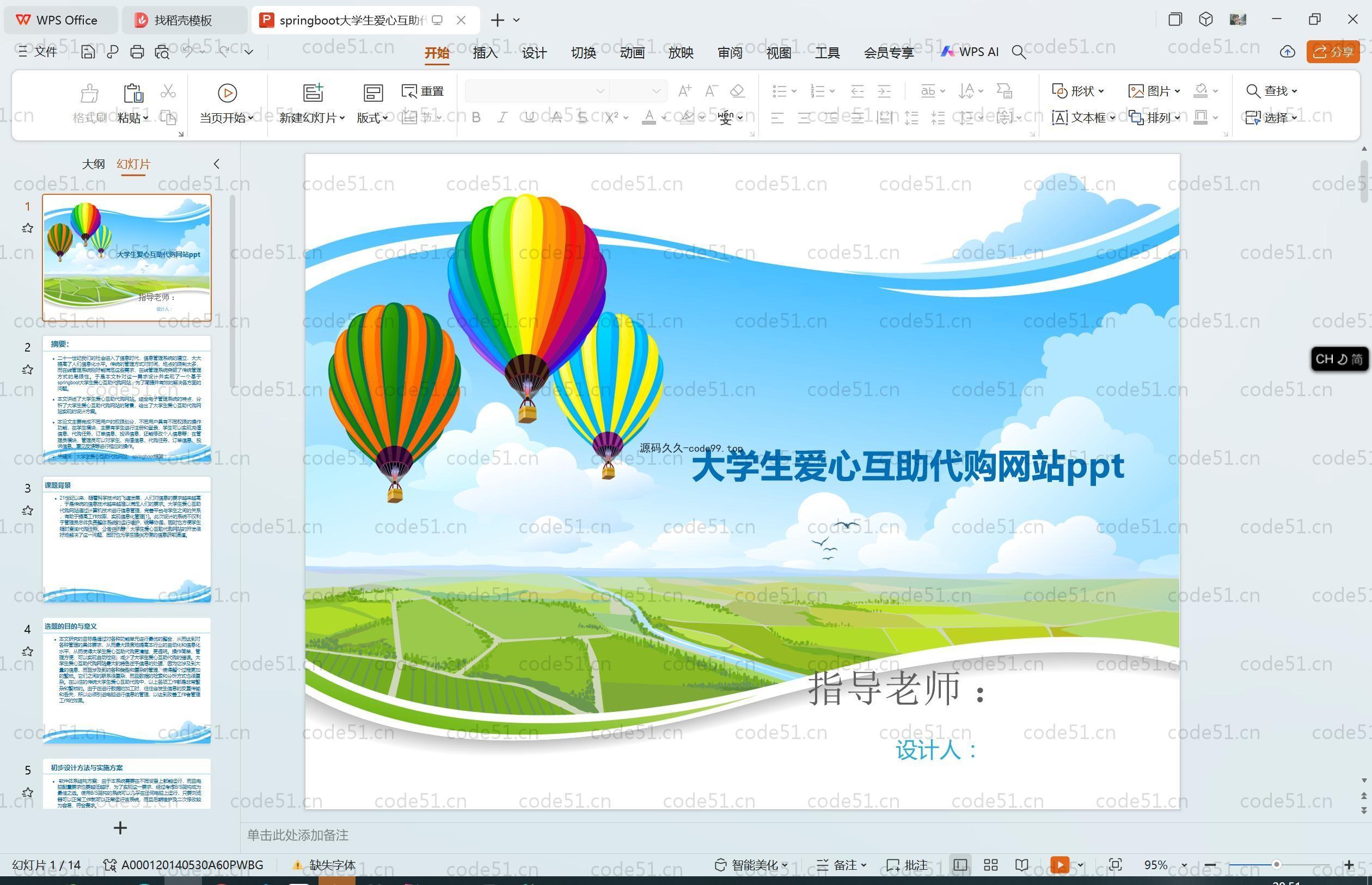This screenshot has width=1372, height=885.
Task: Toggle Underline formatting
Action: tap(529, 118)
